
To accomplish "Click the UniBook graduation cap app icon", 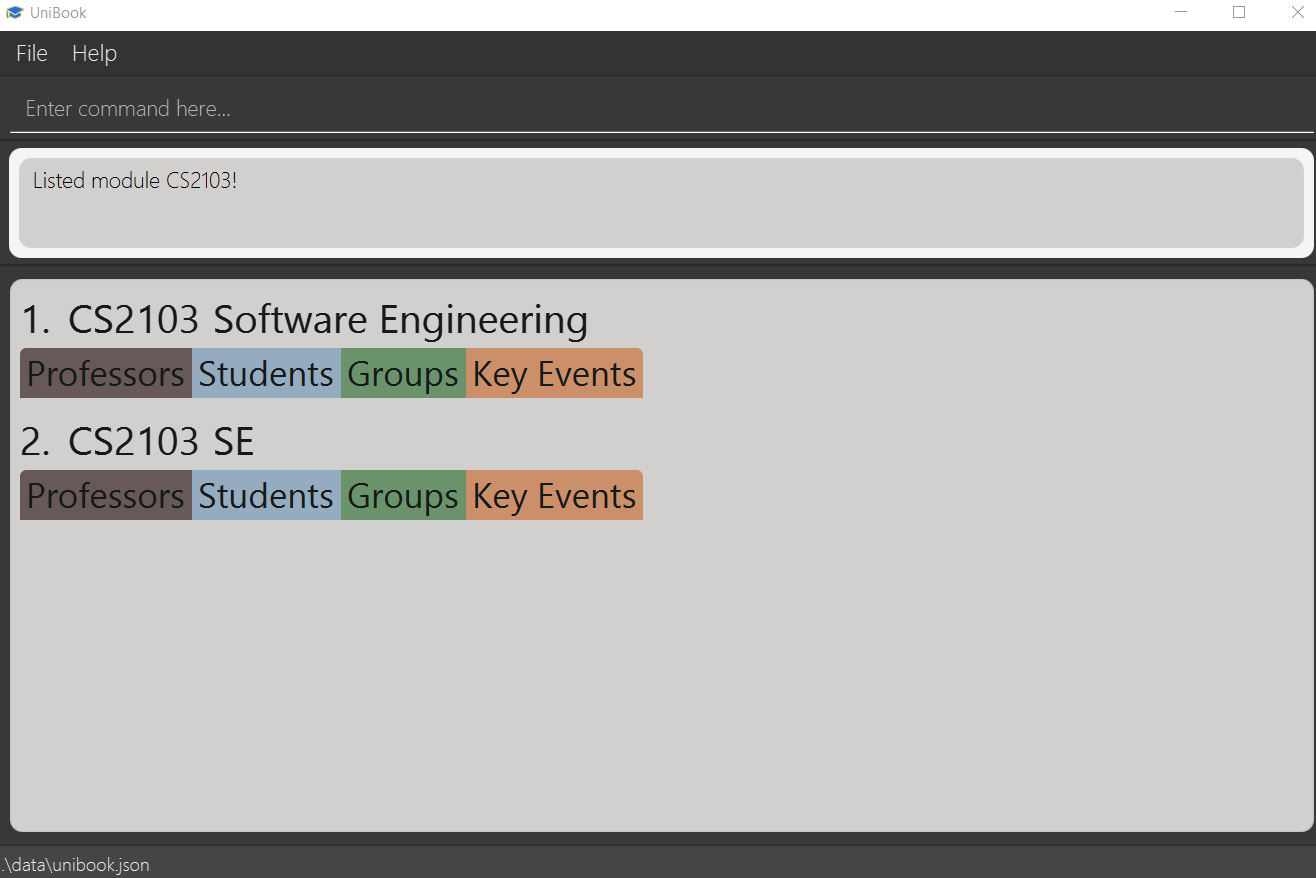I will pyautogui.click(x=14, y=13).
